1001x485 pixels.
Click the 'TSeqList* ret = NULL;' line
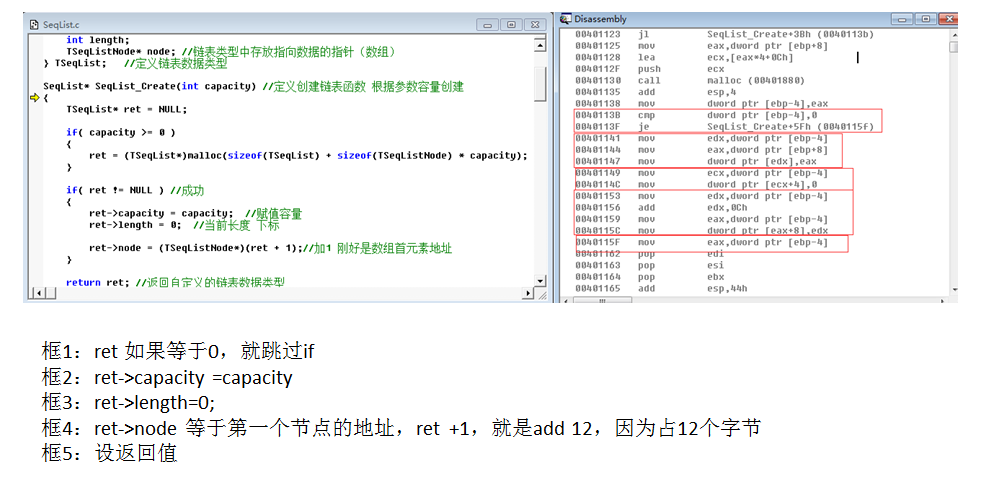point(126,109)
